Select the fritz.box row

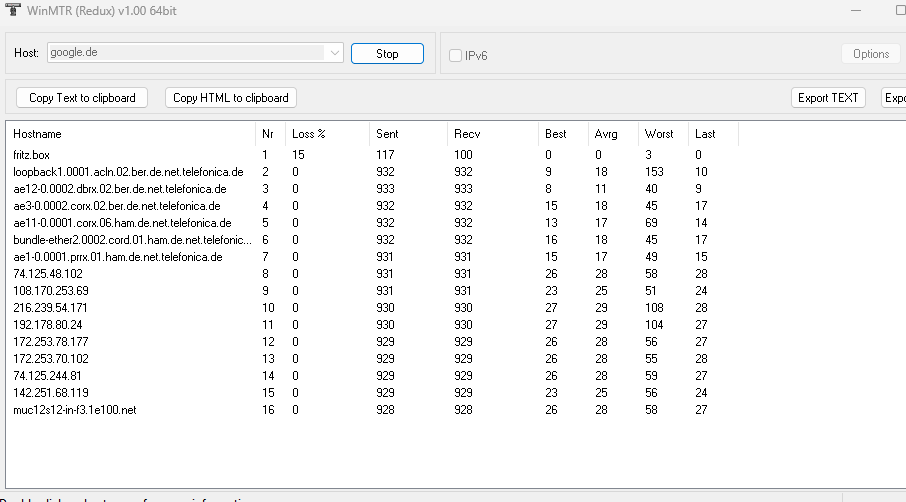pyautogui.click(x=372, y=155)
